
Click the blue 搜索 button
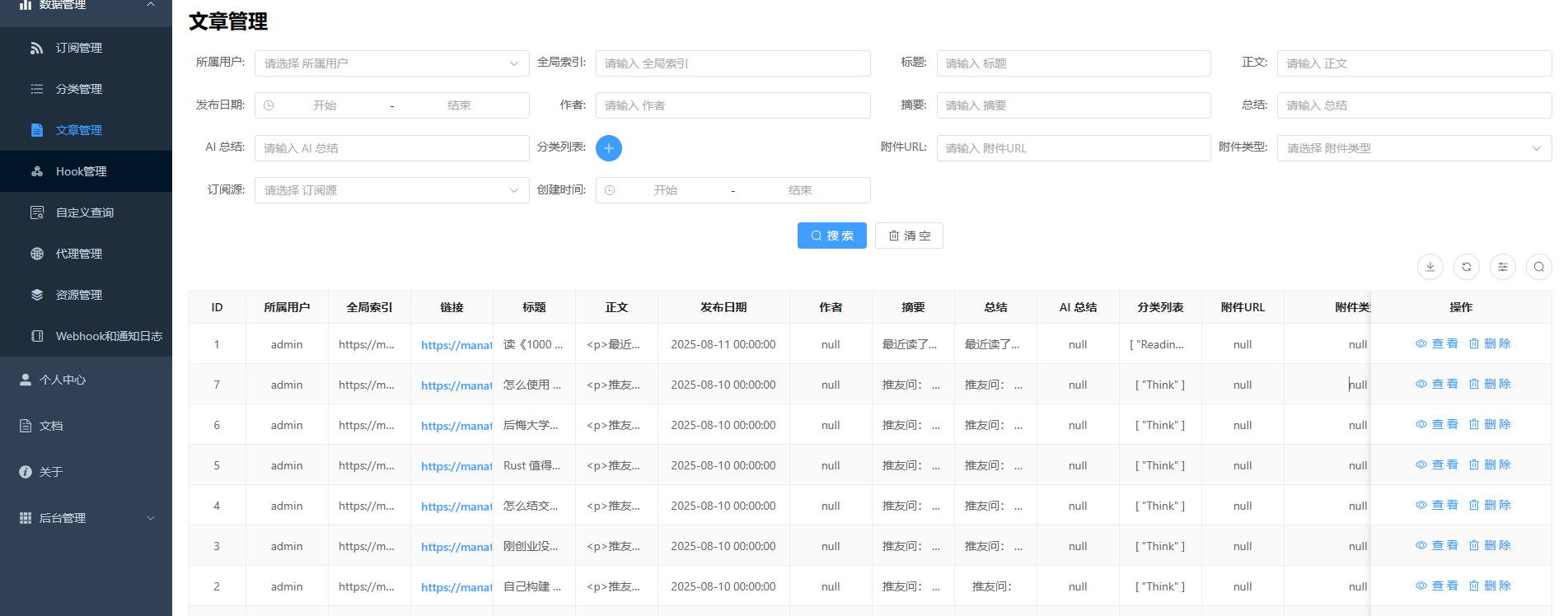(x=832, y=236)
